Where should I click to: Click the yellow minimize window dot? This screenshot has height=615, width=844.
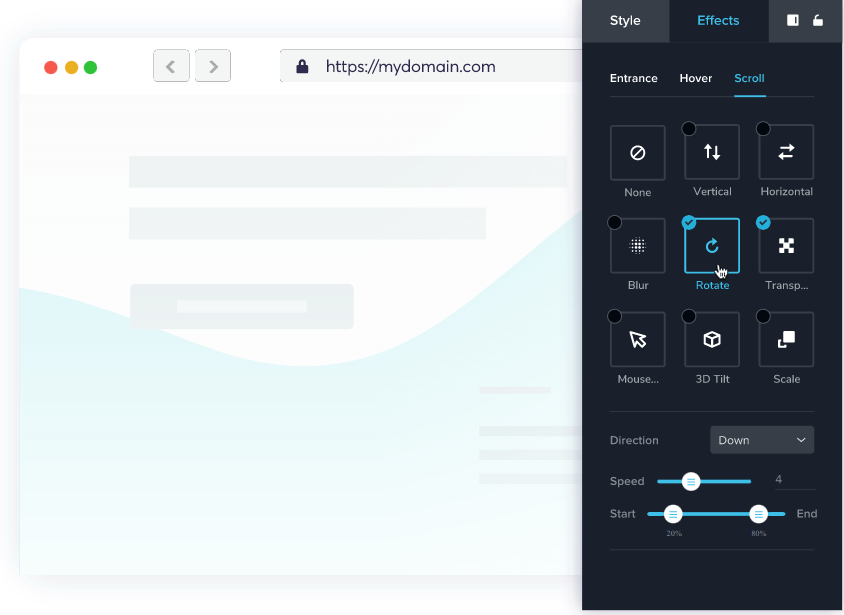point(71,67)
